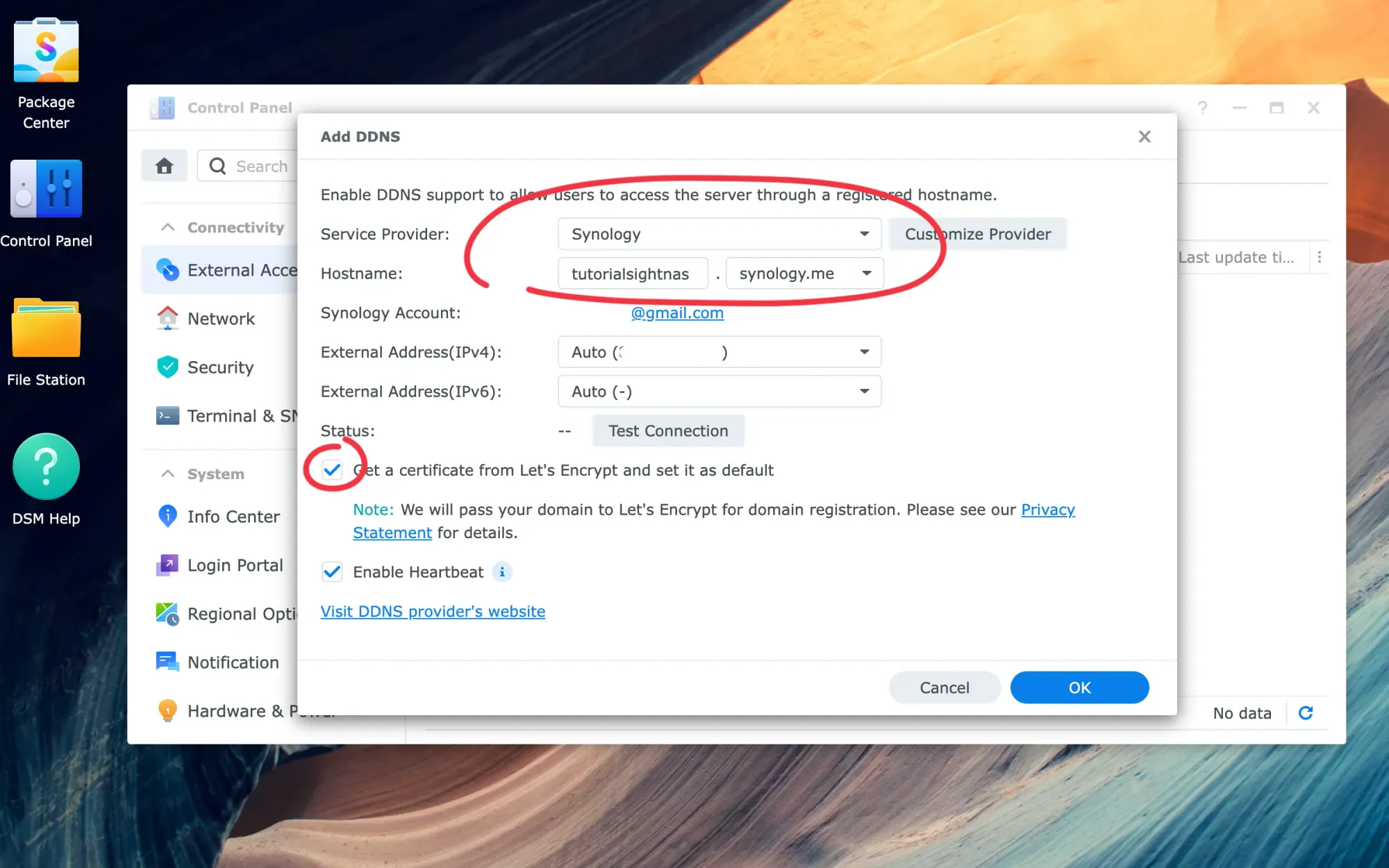Viewport: 1389px width, 868px height.
Task: Click the Info Center icon in sidebar
Action: click(x=165, y=516)
